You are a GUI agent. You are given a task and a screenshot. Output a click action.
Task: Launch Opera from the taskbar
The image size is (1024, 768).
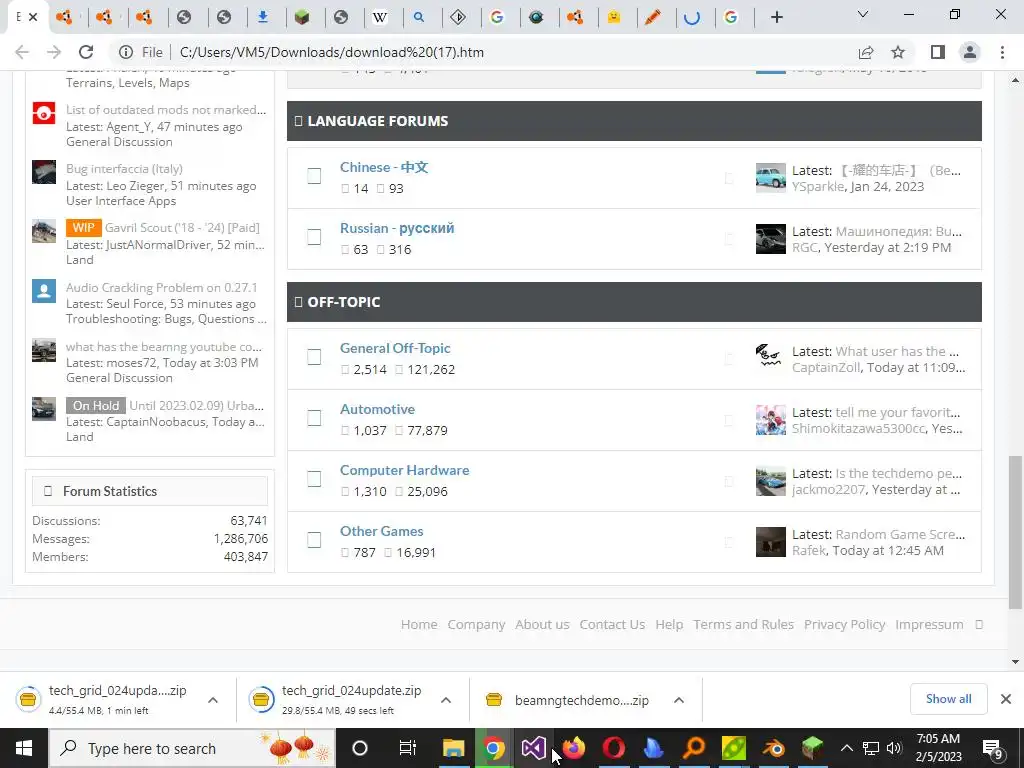[613, 748]
